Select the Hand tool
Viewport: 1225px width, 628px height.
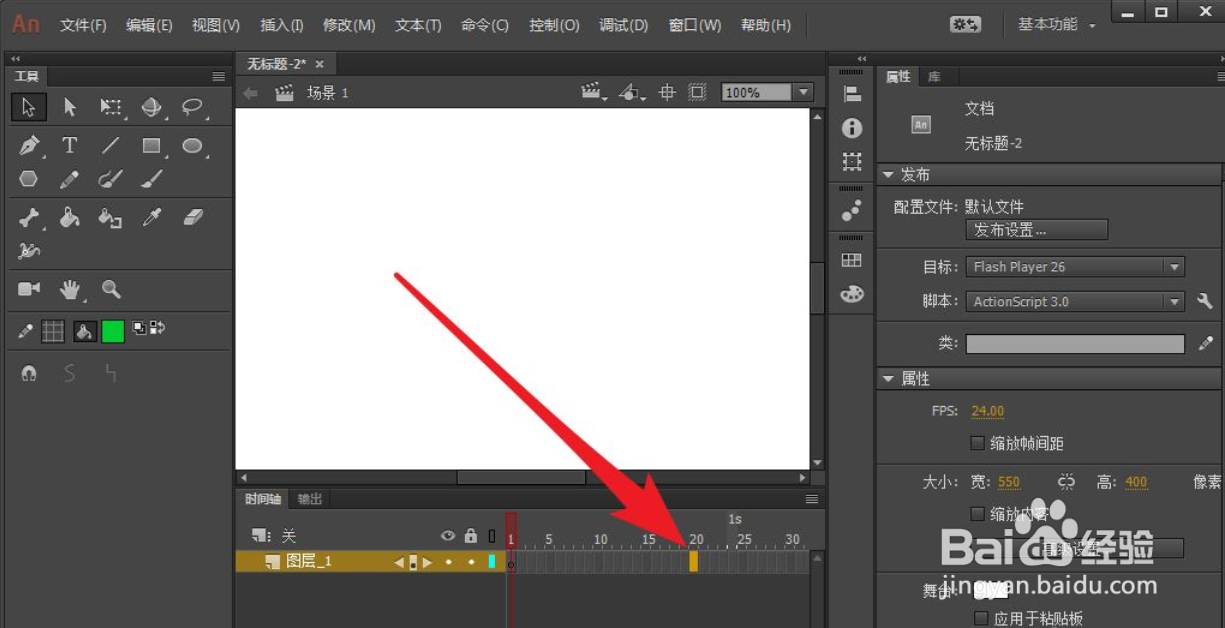point(70,289)
